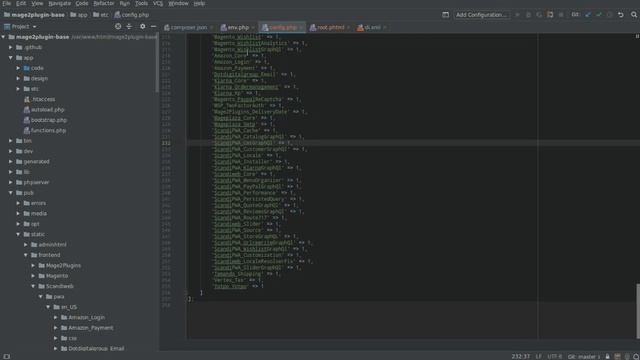Click the Search Everywhere magnifier icon
Screen dimensions: 640x360
click(x=633, y=15)
